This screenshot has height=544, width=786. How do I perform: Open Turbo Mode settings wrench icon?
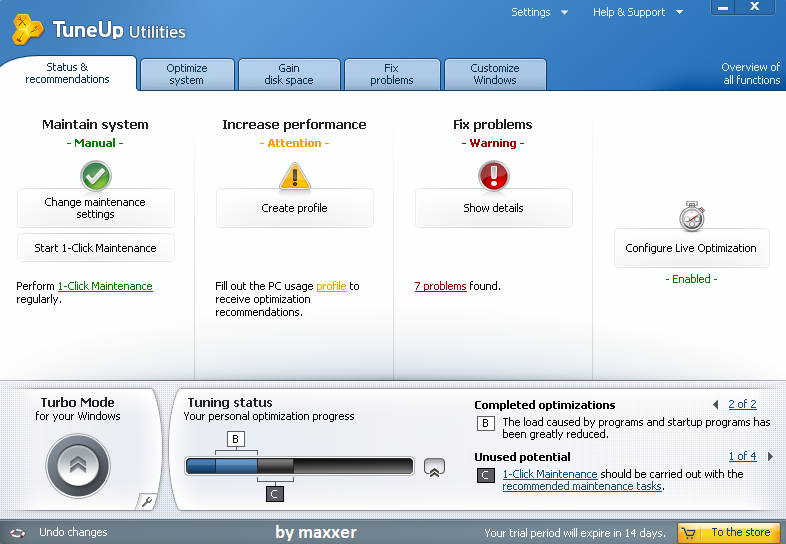pos(146,501)
